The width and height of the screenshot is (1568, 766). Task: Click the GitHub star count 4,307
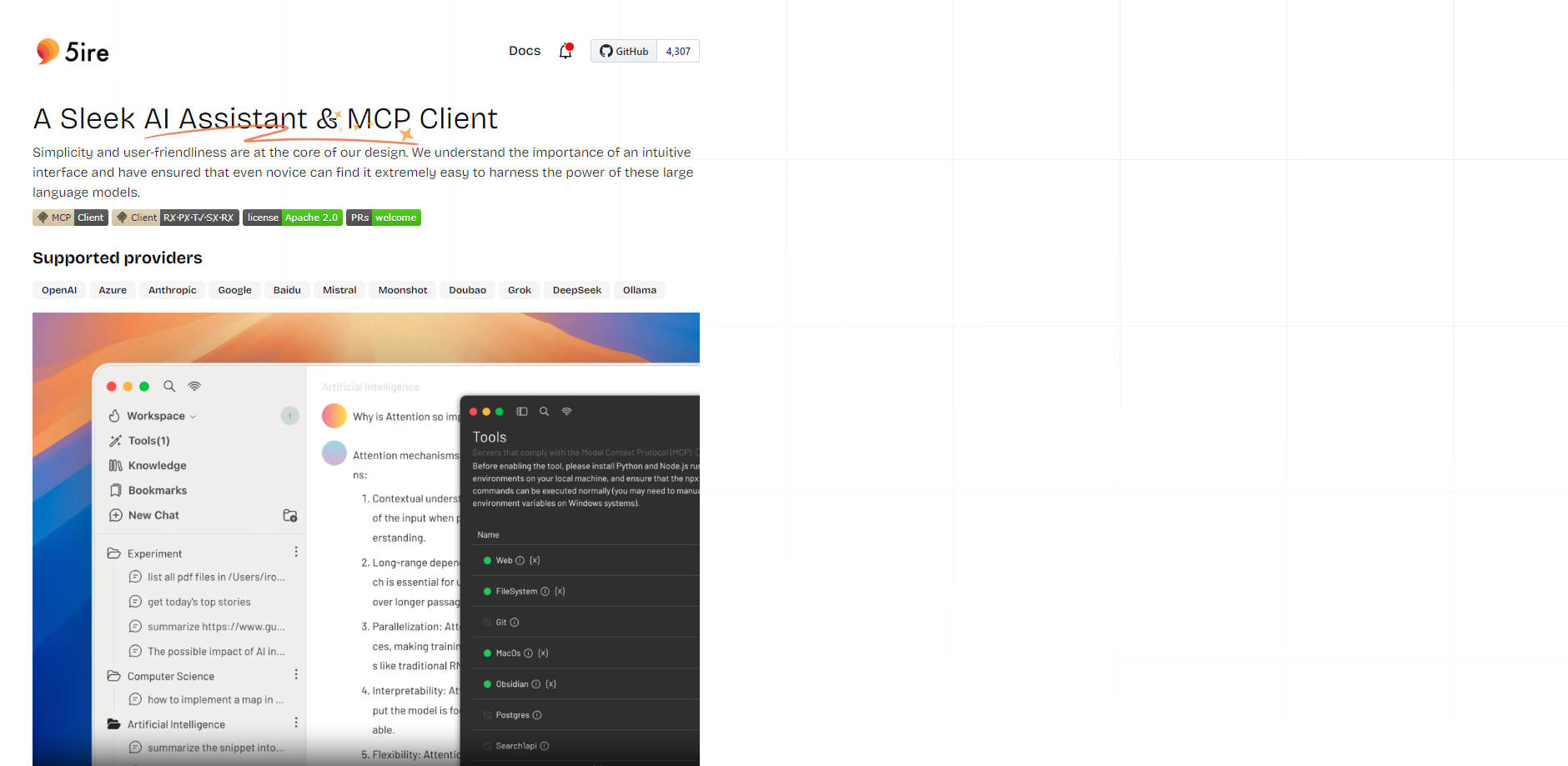click(x=677, y=51)
